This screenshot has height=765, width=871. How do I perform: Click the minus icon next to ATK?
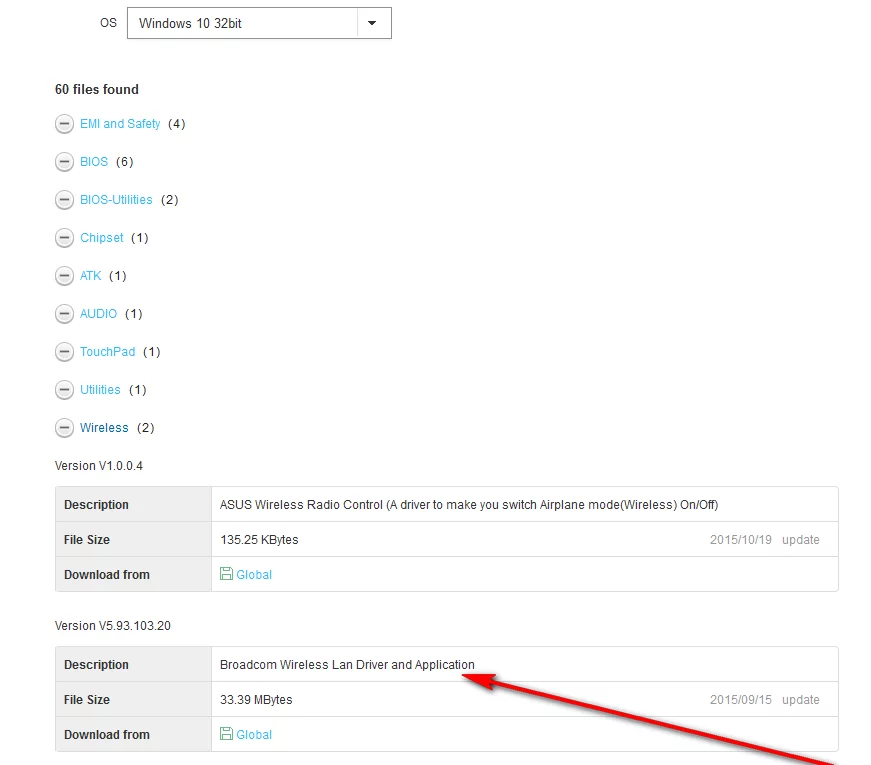pyautogui.click(x=64, y=276)
